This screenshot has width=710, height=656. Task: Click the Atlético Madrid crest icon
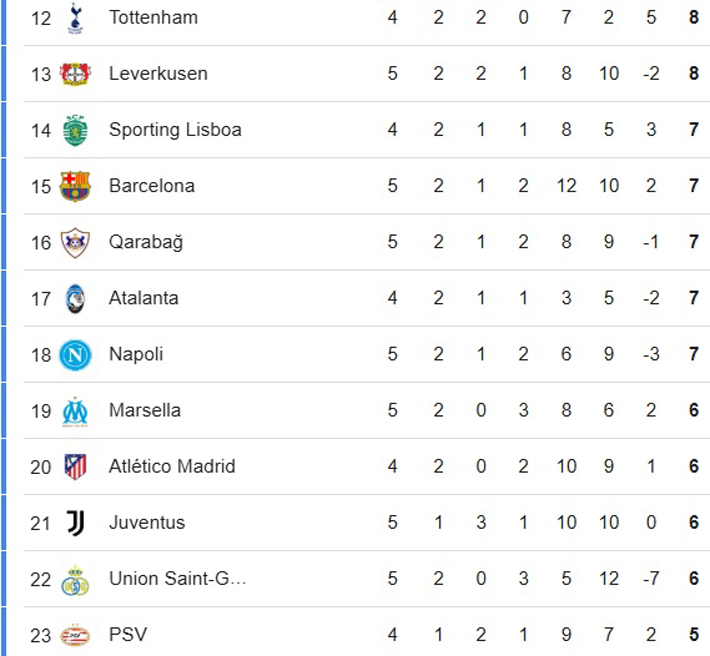point(75,466)
